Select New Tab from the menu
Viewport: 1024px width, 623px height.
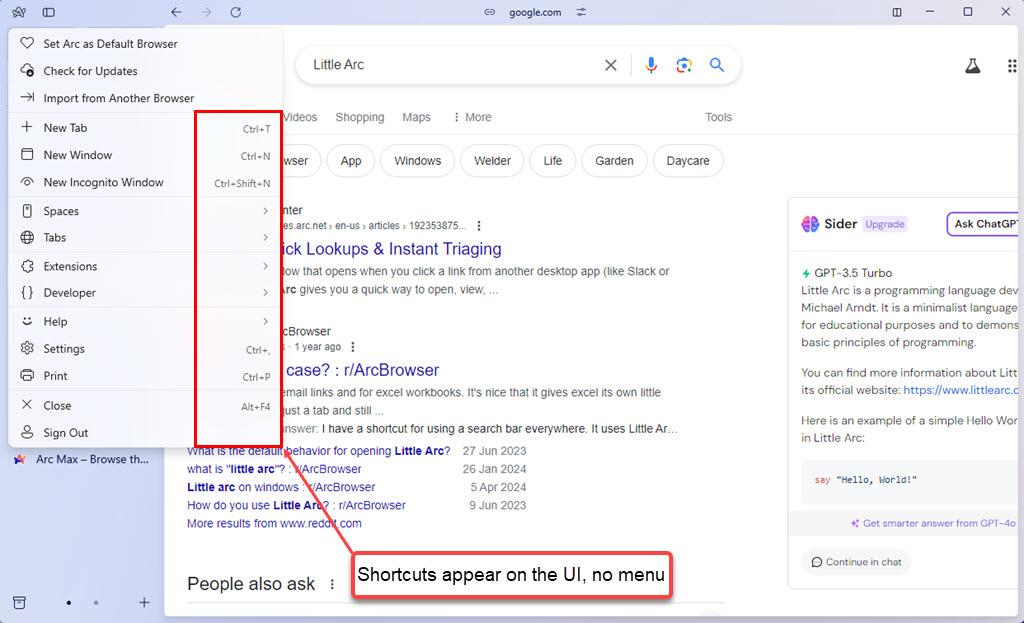point(146,128)
